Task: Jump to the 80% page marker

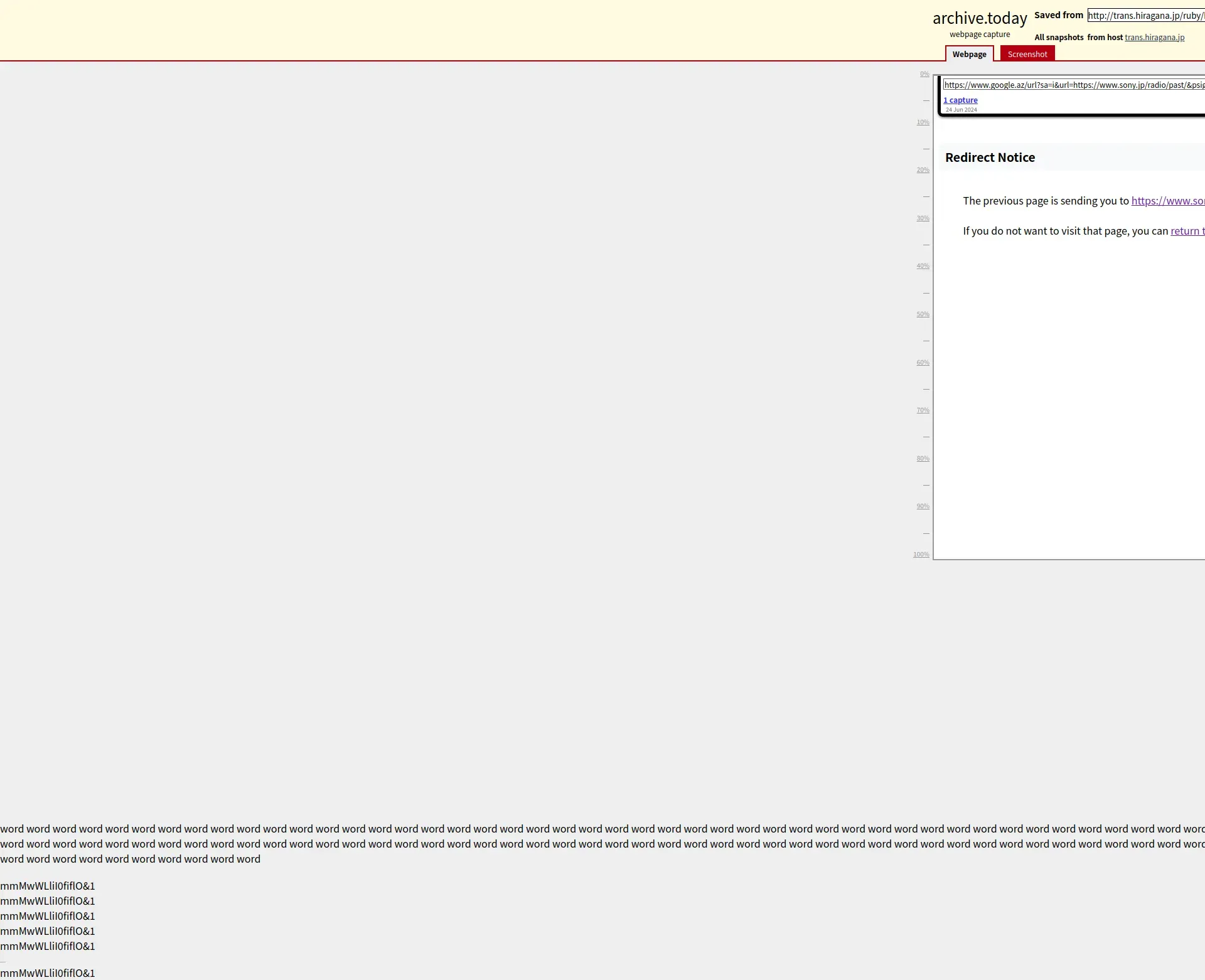Action: coord(923,459)
